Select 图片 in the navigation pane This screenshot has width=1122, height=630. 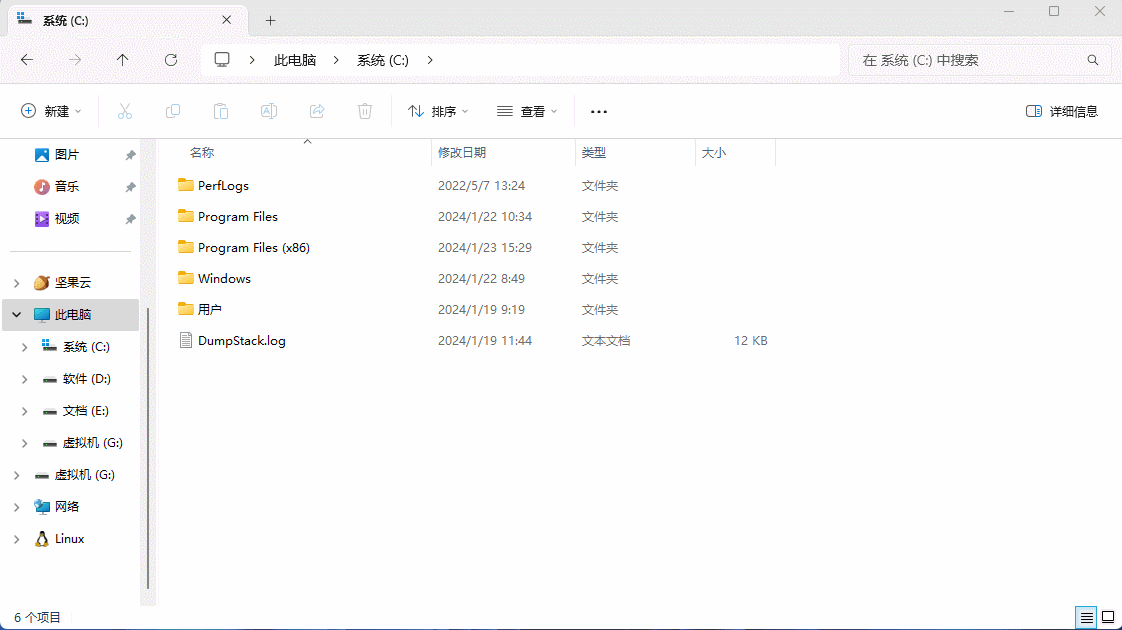[67, 155]
